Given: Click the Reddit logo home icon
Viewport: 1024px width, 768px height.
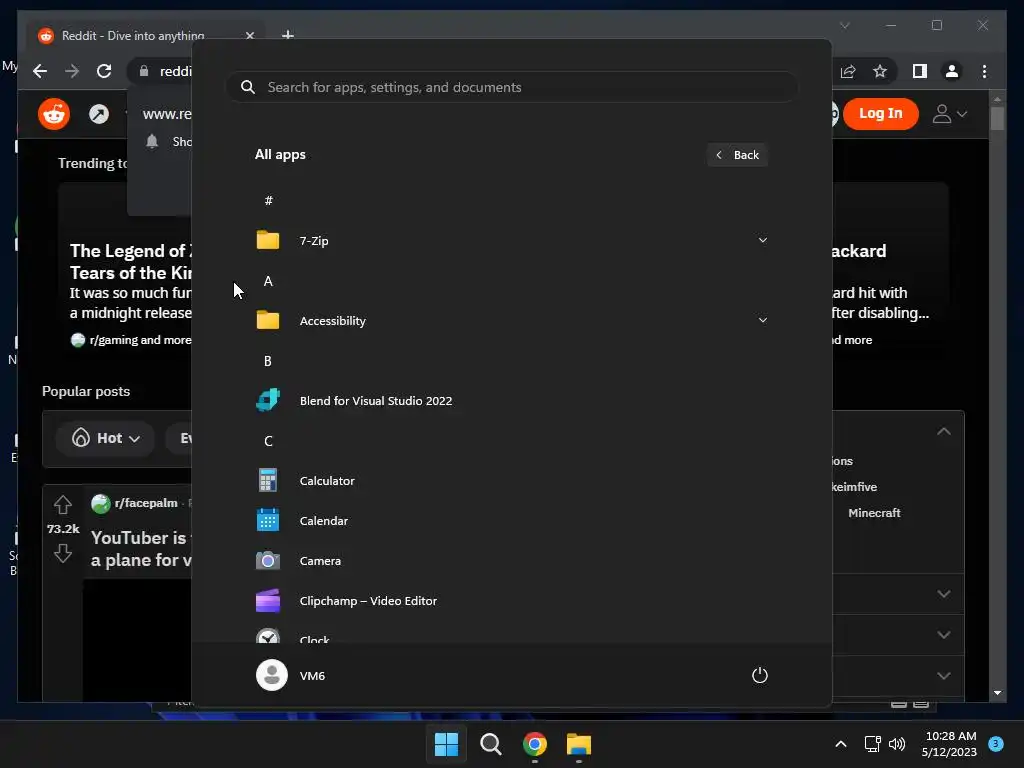Looking at the screenshot, I should tap(54, 114).
